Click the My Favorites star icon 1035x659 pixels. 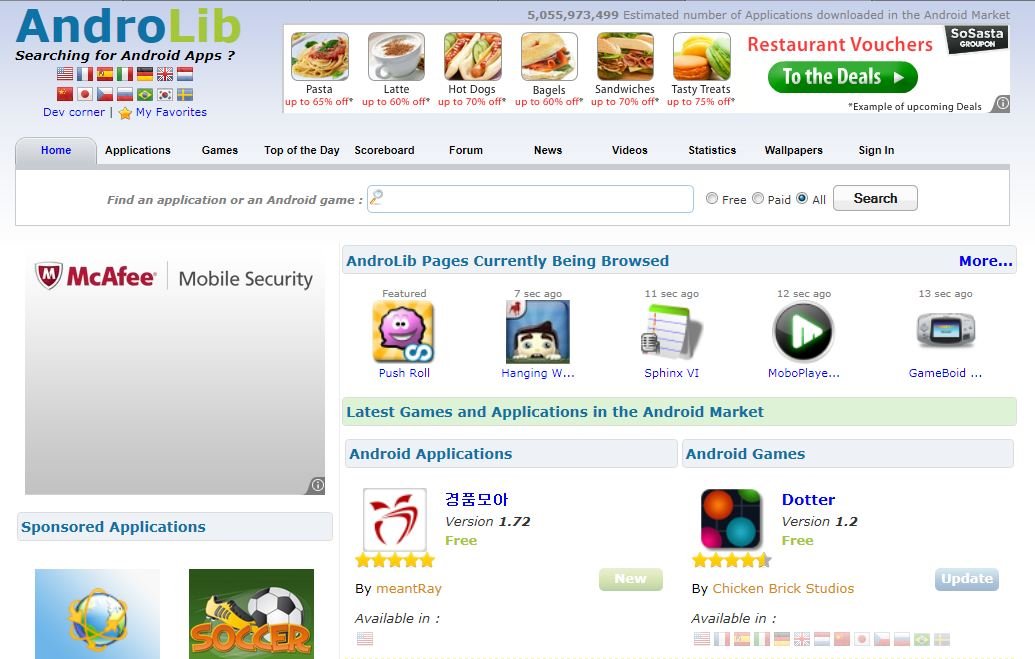coord(125,113)
